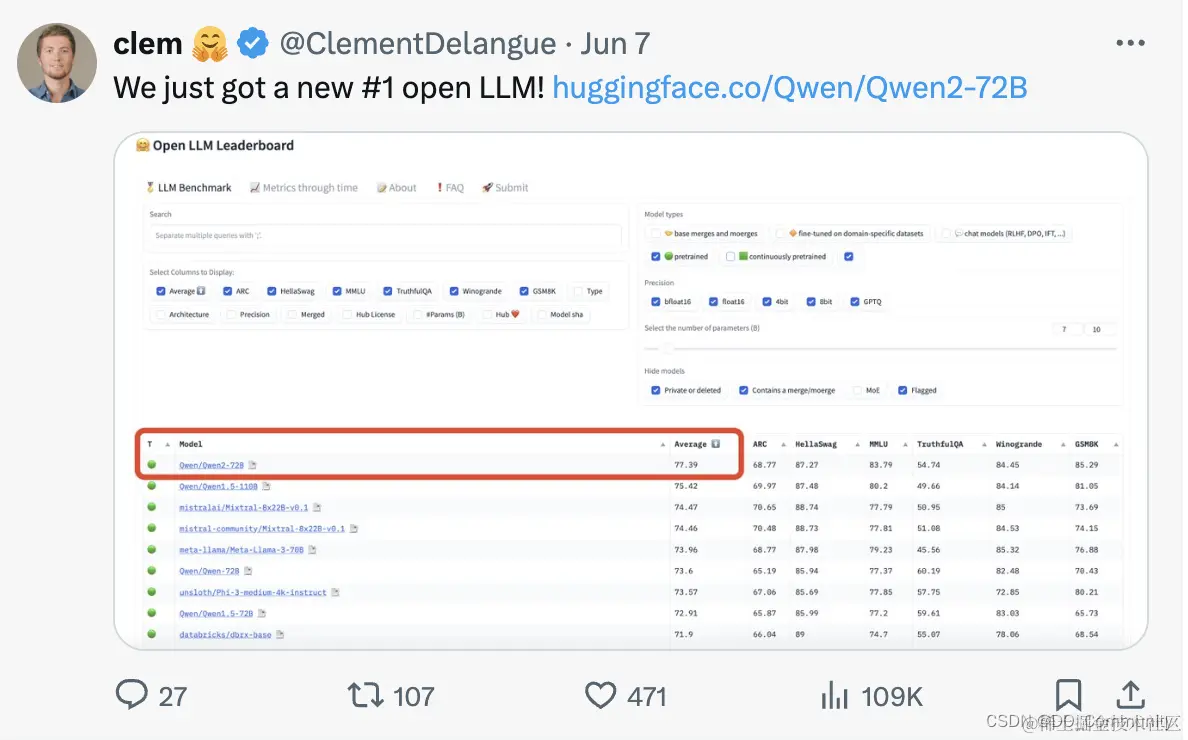Screen dimensions: 1188x740
Task: Uncheck the GSM8K column checkbox
Action: click(524, 291)
